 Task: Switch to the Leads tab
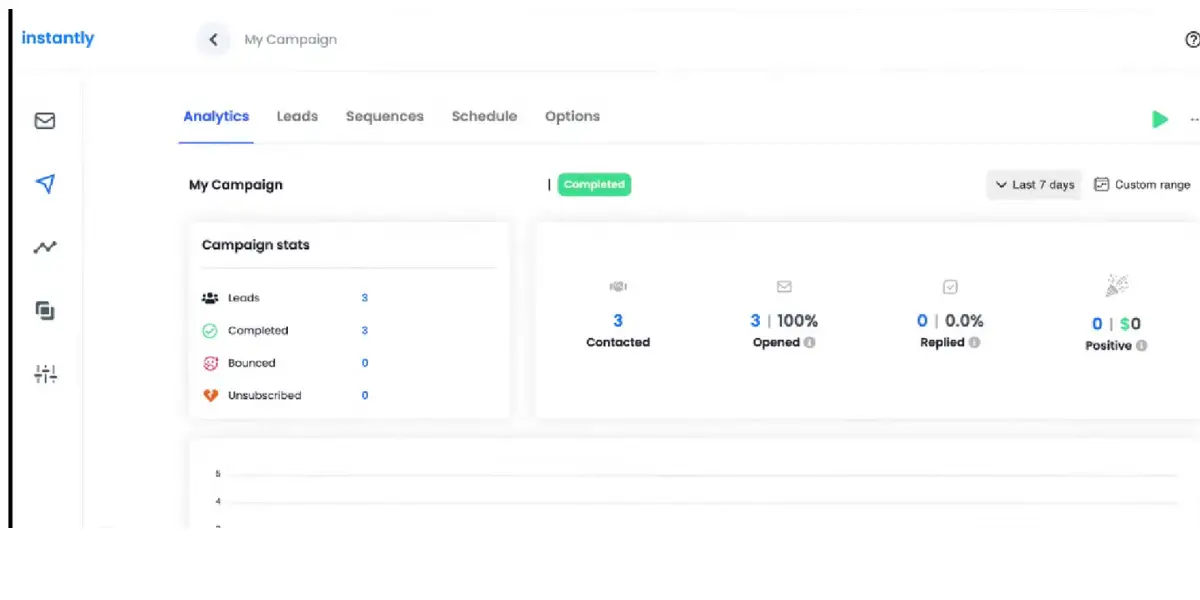click(297, 117)
